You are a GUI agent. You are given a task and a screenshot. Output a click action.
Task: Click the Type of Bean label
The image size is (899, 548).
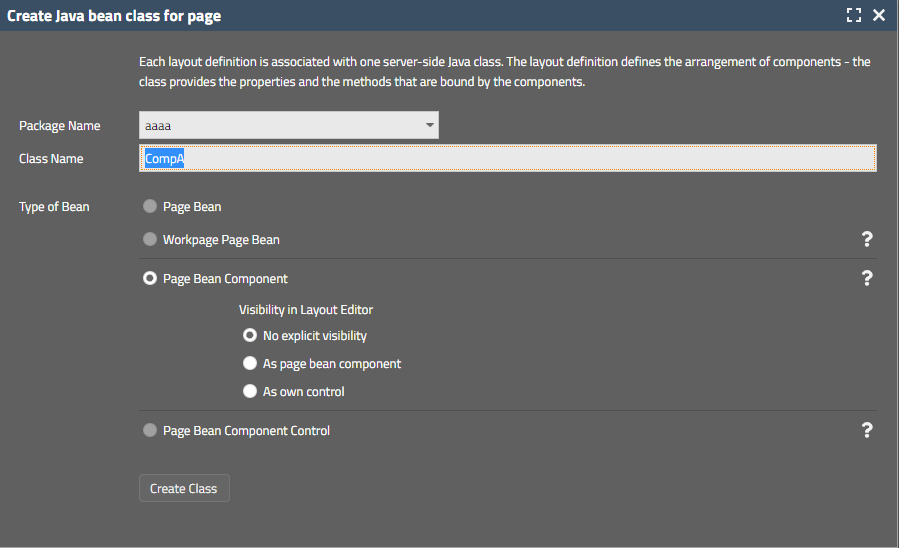coord(54,207)
